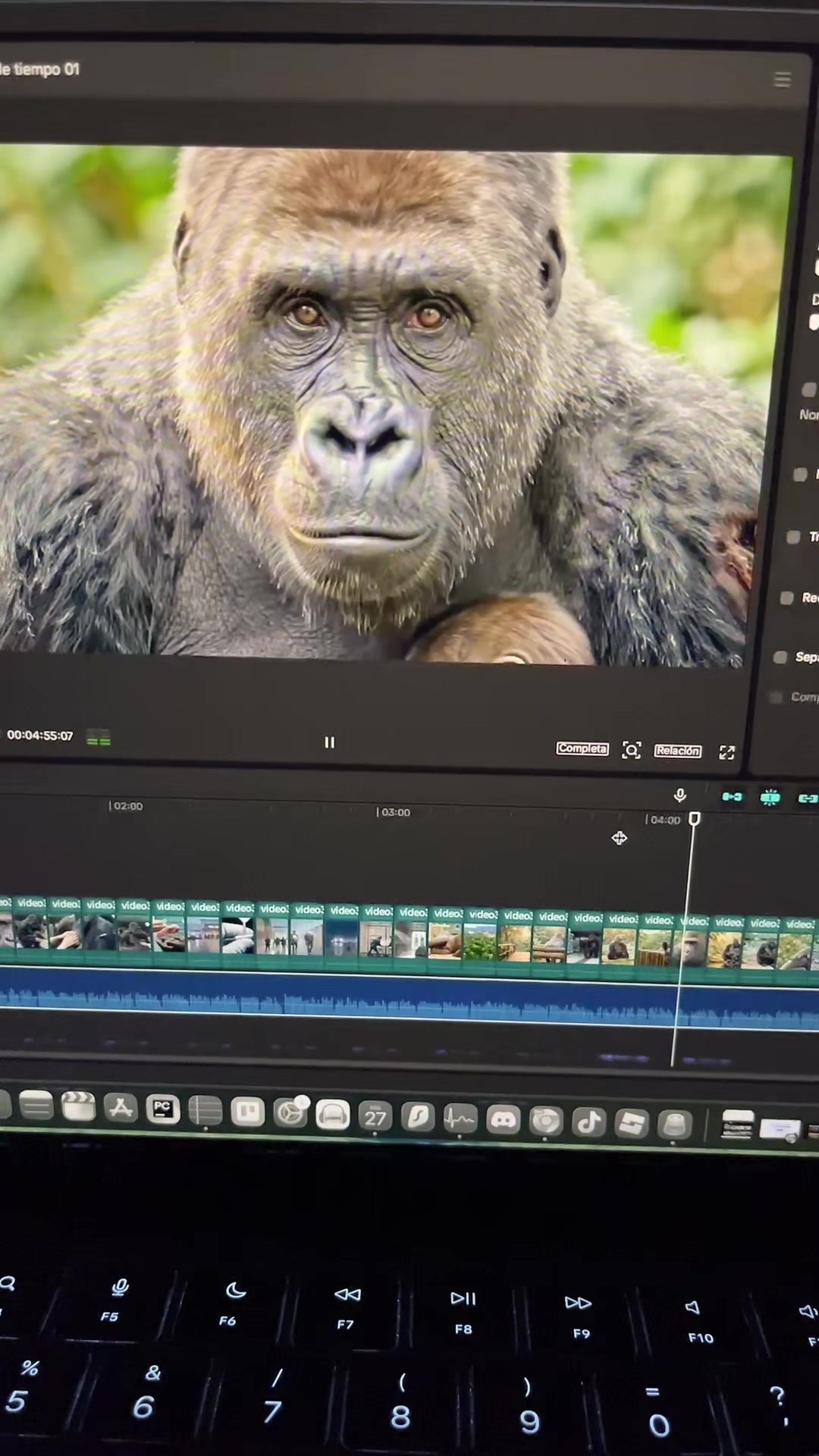Open Activity waveform app in the Dock
The height and width of the screenshot is (1456, 819).
(x=460, y=1119)
